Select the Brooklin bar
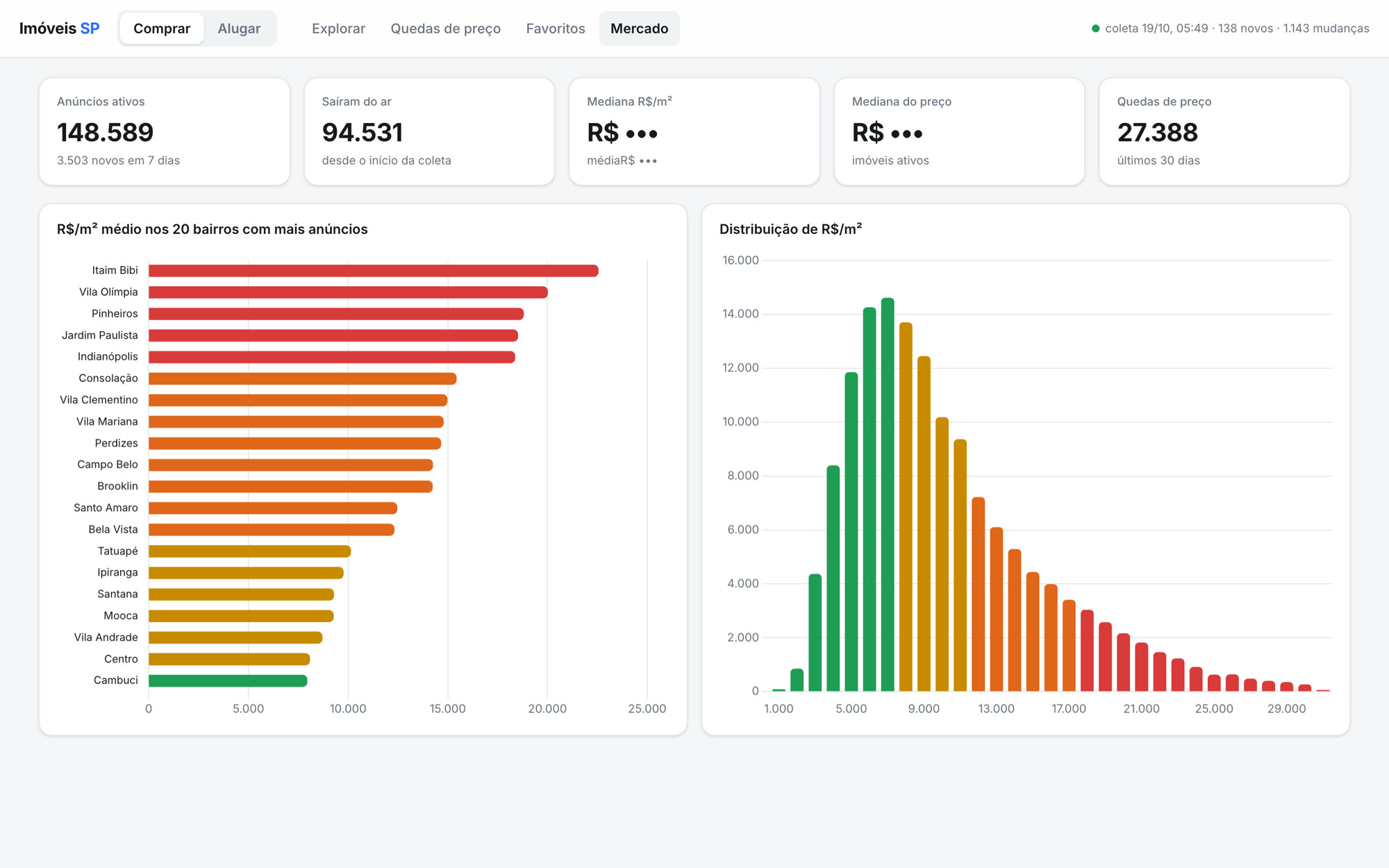 pos(290,486)
